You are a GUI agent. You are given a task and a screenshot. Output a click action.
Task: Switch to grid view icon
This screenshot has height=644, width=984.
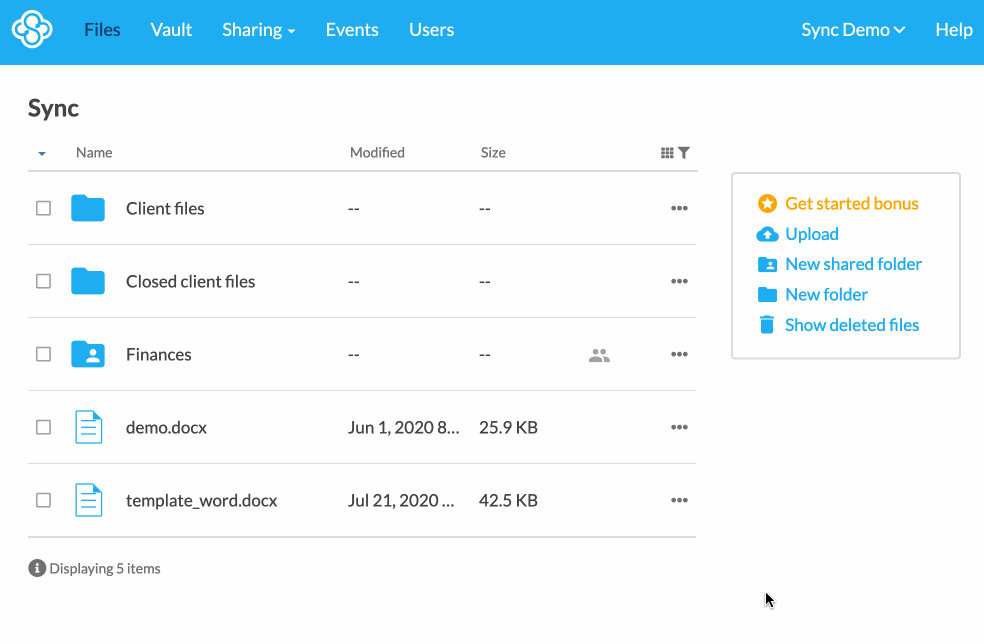(667, 153)
